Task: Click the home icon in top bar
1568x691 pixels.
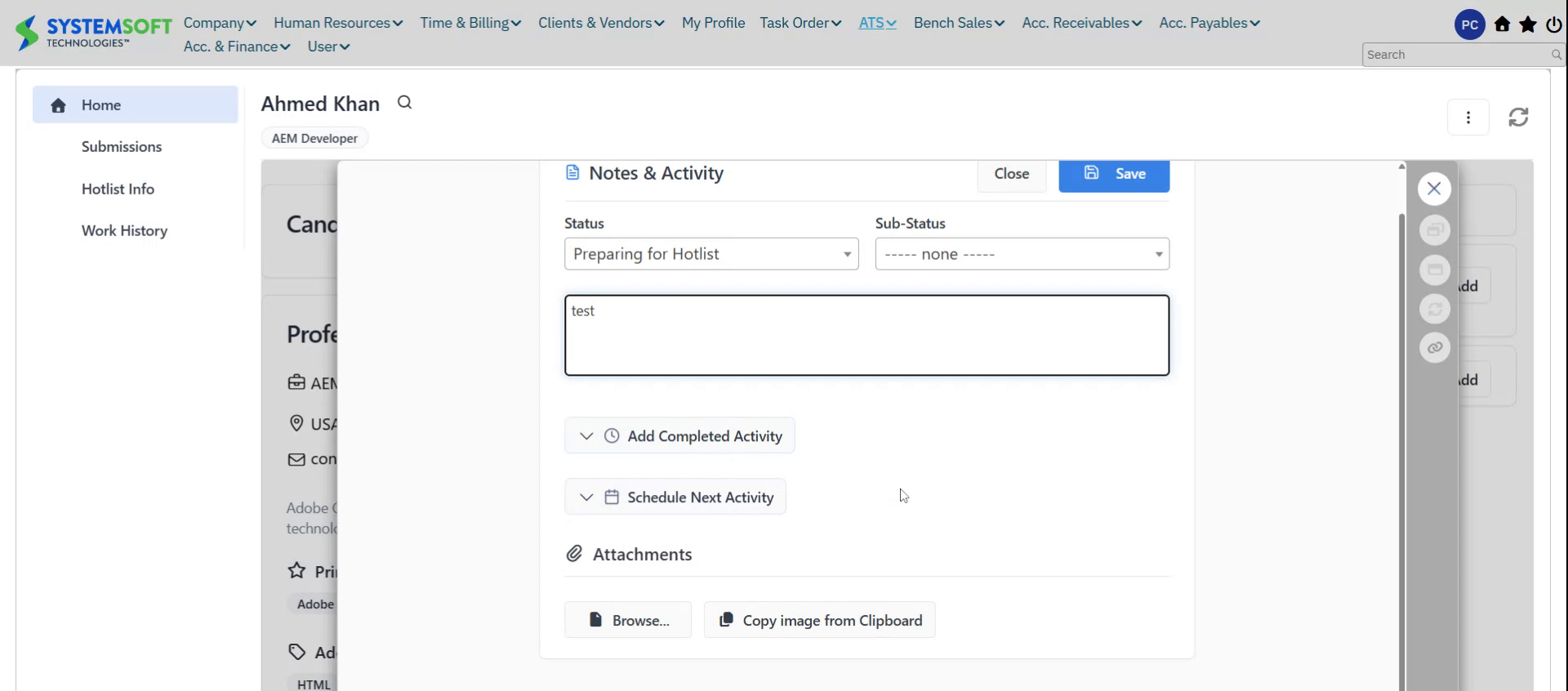Action: (x=1502, y=25)
